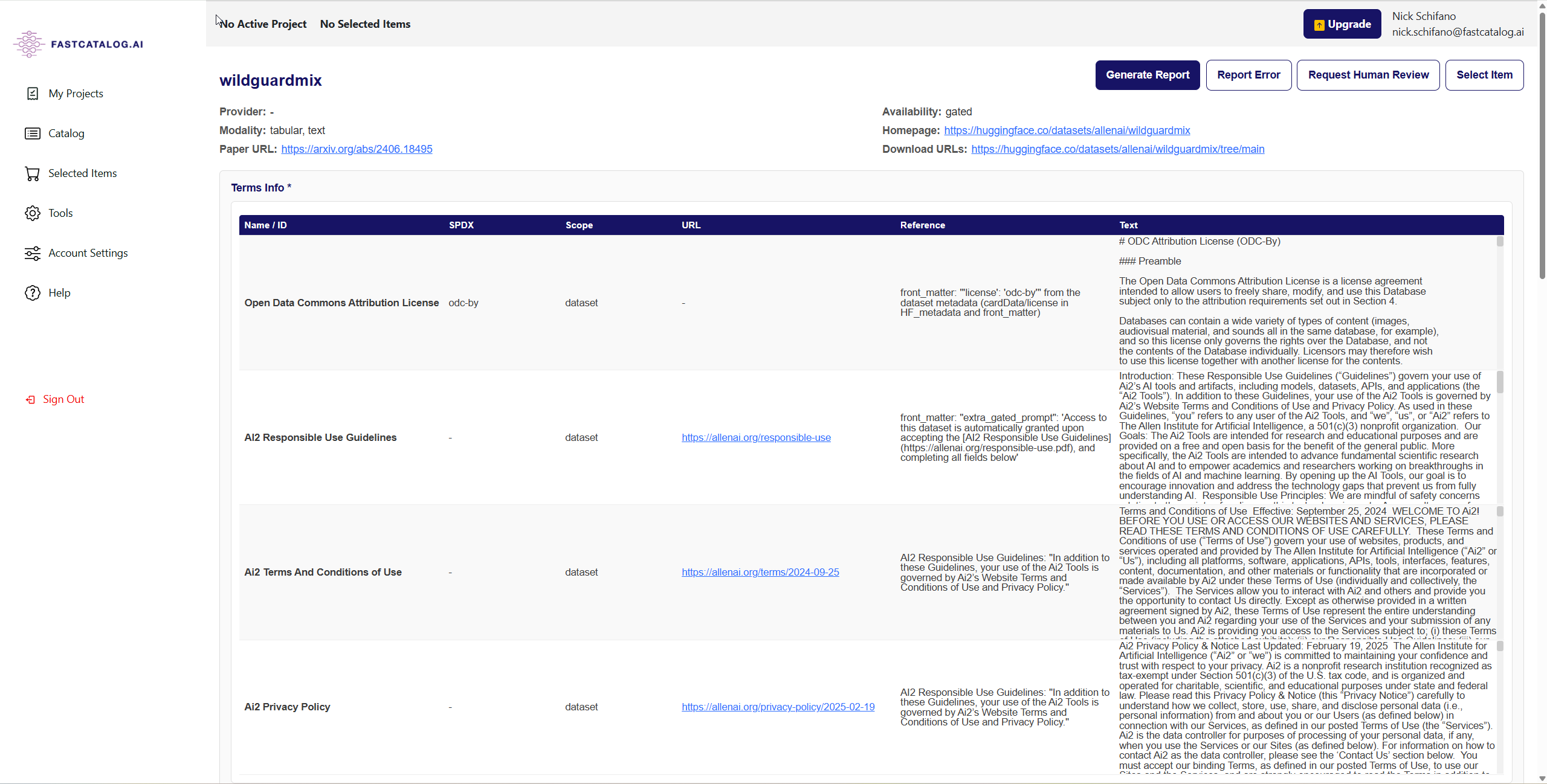Click the wildguardmix dataset title

(270, 80)
